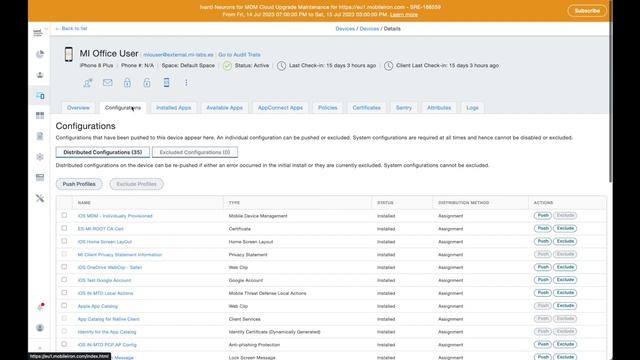Tick the iOS Test Google Account checkbox
The image size is (640, 360).
(64, 280)
